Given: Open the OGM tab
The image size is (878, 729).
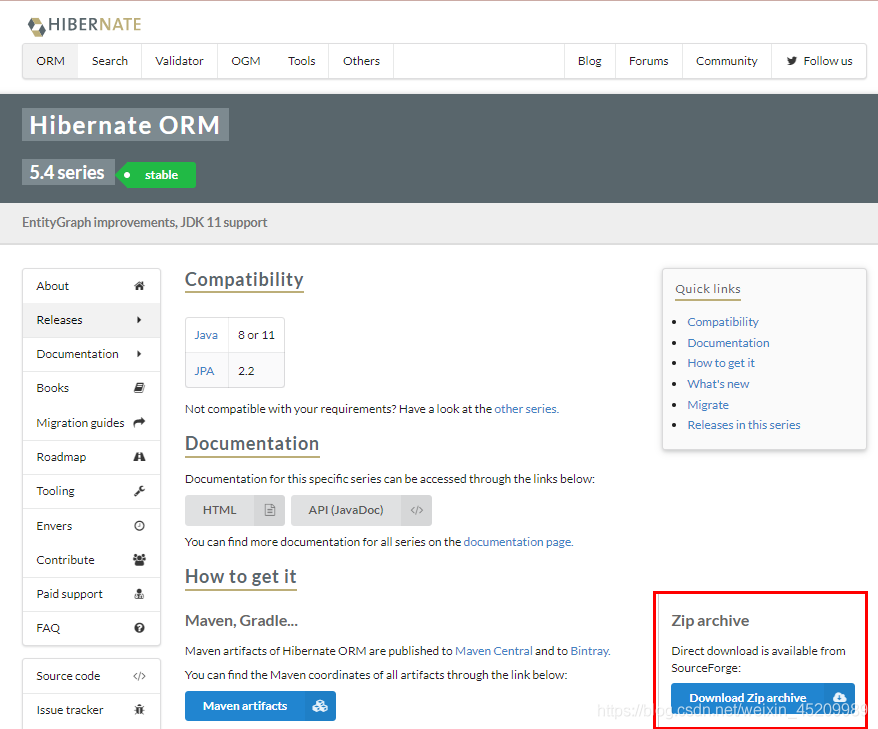Looking at the screenshot, I should click(x=246, y=61).
